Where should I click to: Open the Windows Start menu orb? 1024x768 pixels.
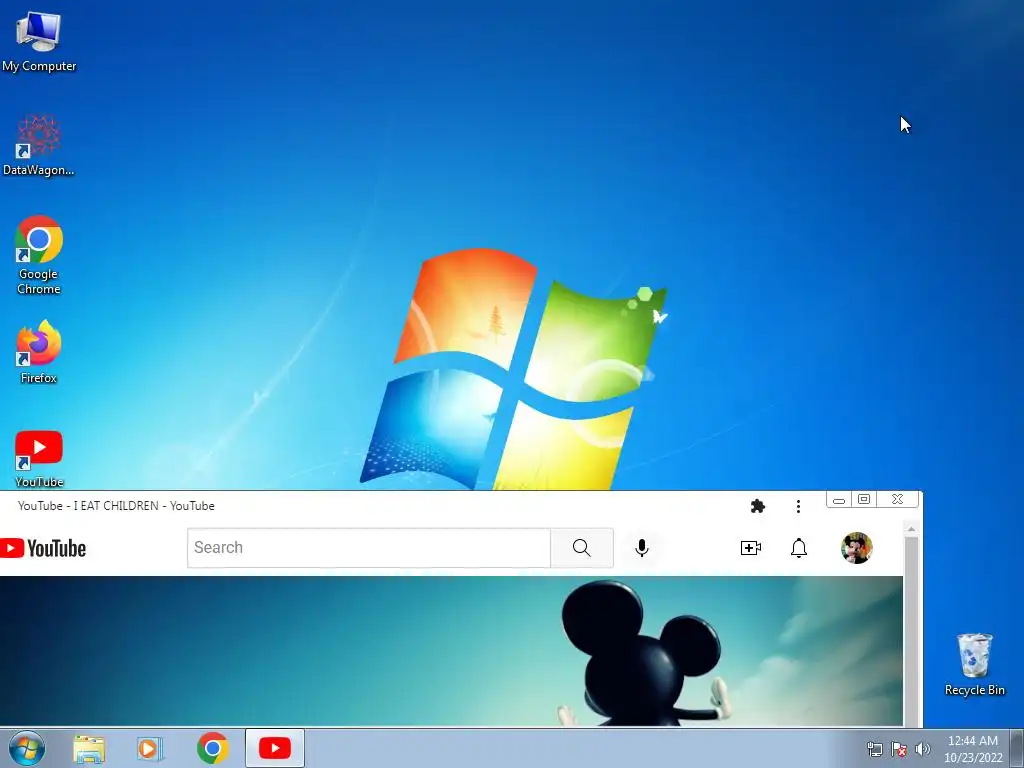pyautogui.click(x=27, y=748)
